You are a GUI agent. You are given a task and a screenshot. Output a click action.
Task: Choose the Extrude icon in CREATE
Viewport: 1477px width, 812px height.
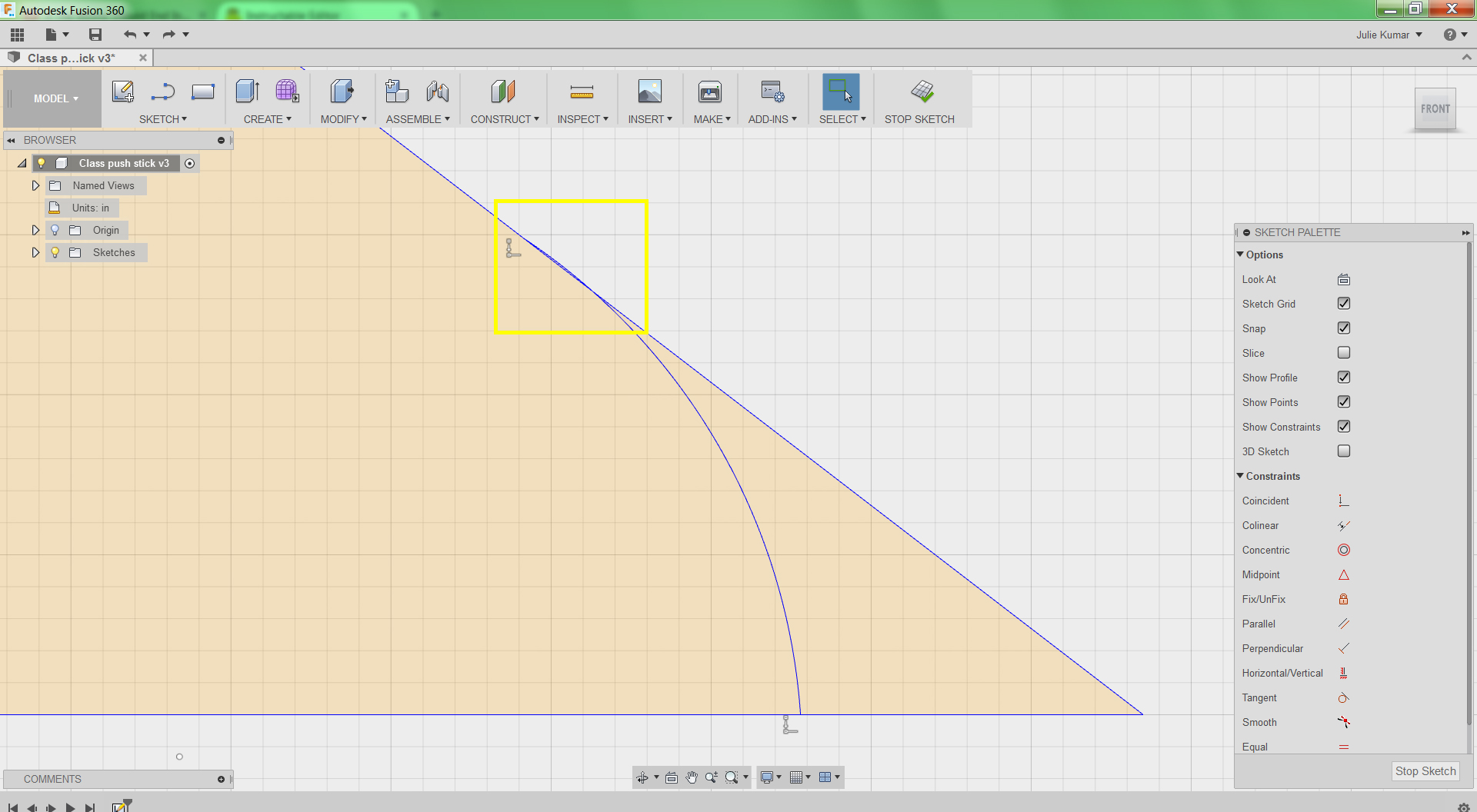coord(248,92)
